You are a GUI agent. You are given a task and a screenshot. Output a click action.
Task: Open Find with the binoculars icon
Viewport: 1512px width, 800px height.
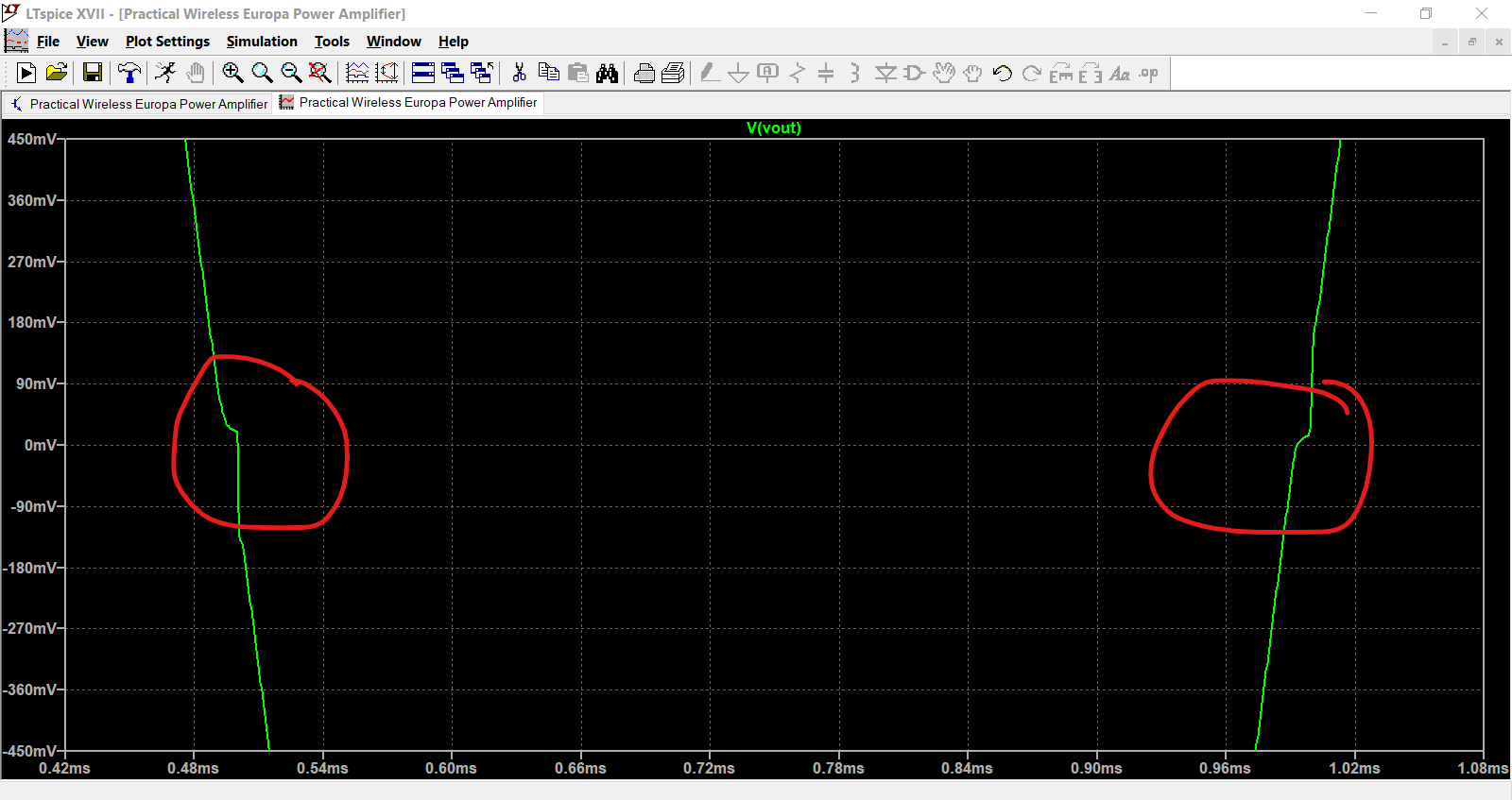click(x=608, y=73)
